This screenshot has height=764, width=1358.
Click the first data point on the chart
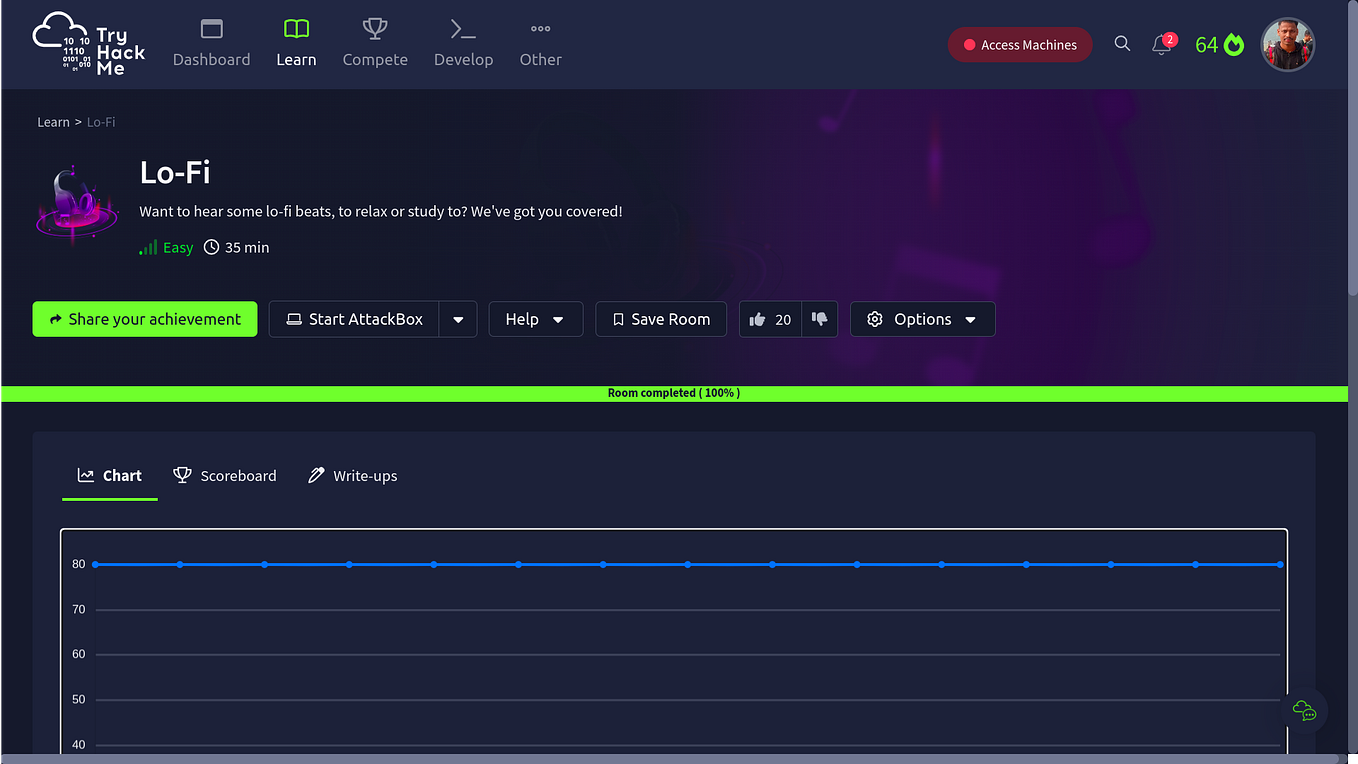coord(96,564)
